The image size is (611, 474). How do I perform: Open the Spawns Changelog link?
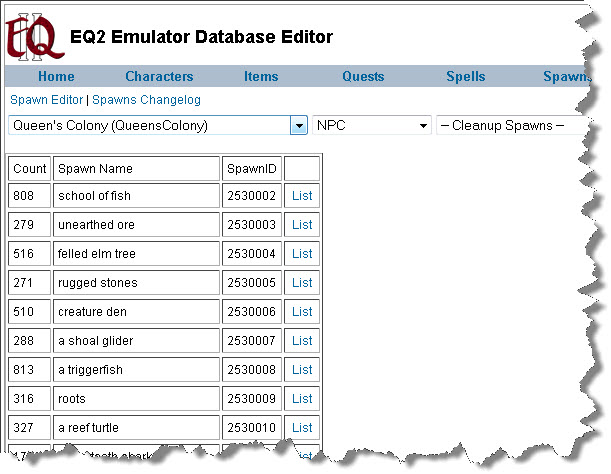tap(146, 100)
